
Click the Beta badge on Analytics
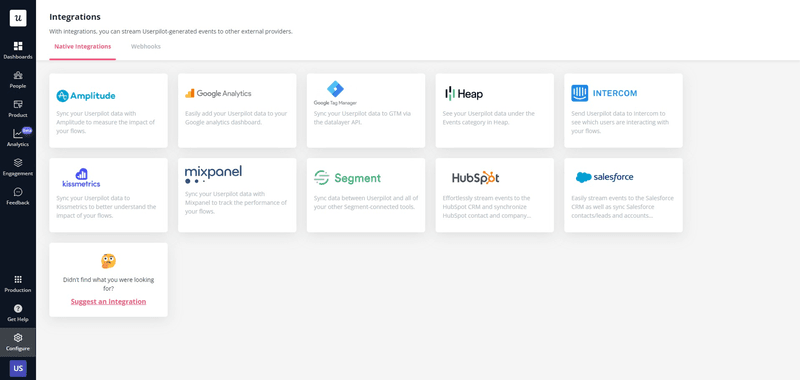click(x=27, y=130)
